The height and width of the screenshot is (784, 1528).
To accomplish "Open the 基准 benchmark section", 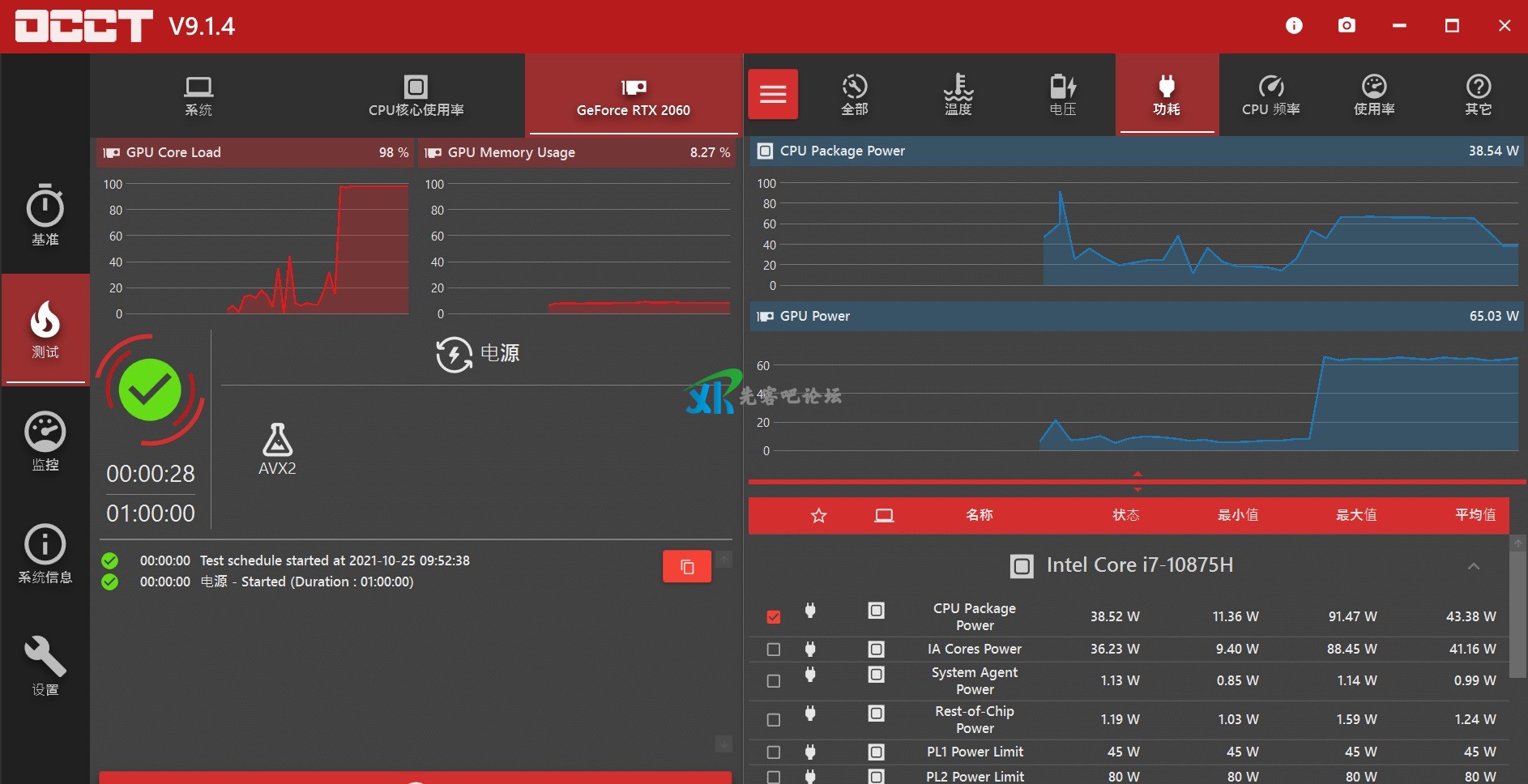I will point(45,215).
